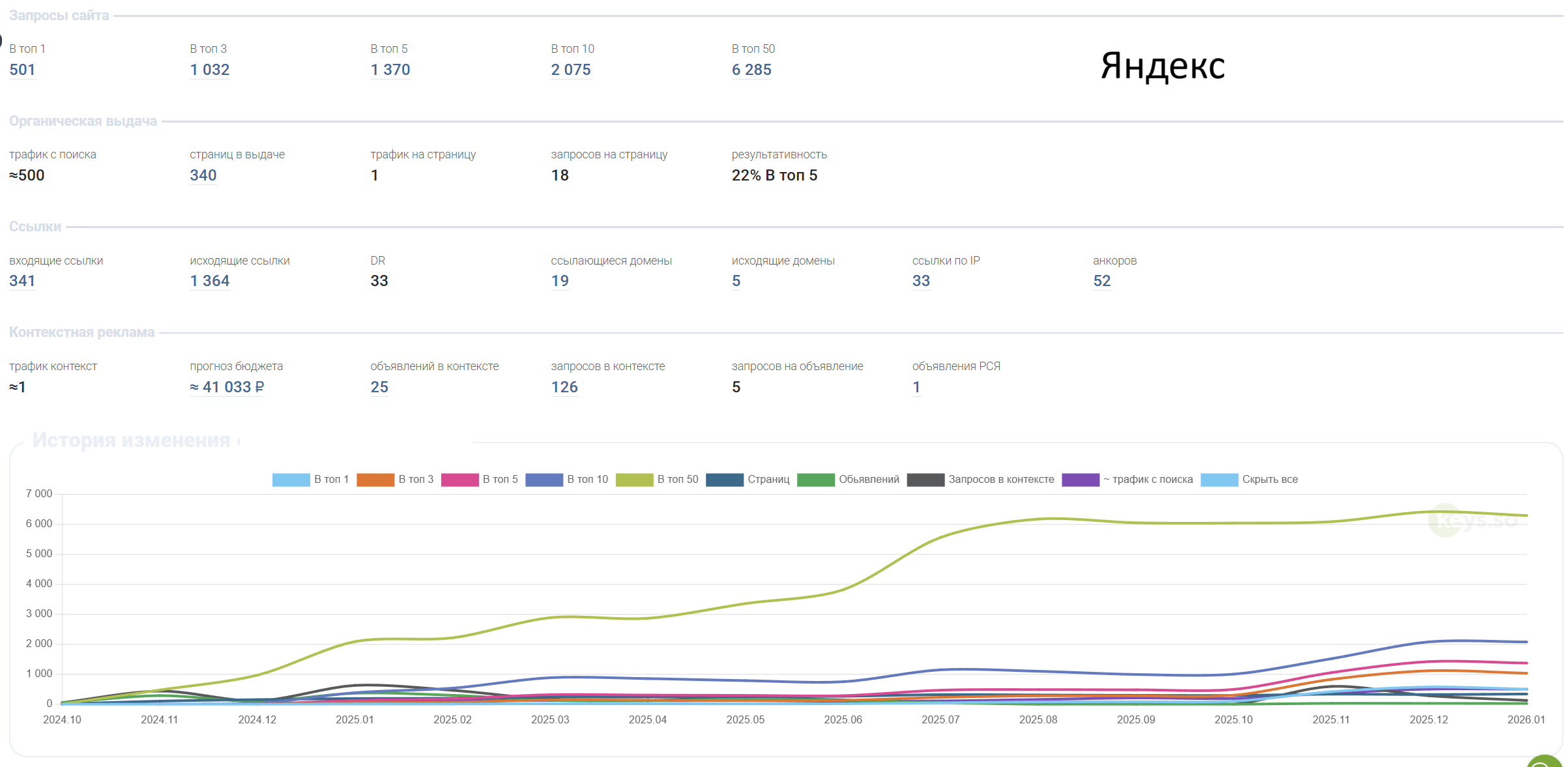Open 'анкоров' value 52
This screenshot has height=767, width=1568.
pyautogui.click(x=1102, y=281)
